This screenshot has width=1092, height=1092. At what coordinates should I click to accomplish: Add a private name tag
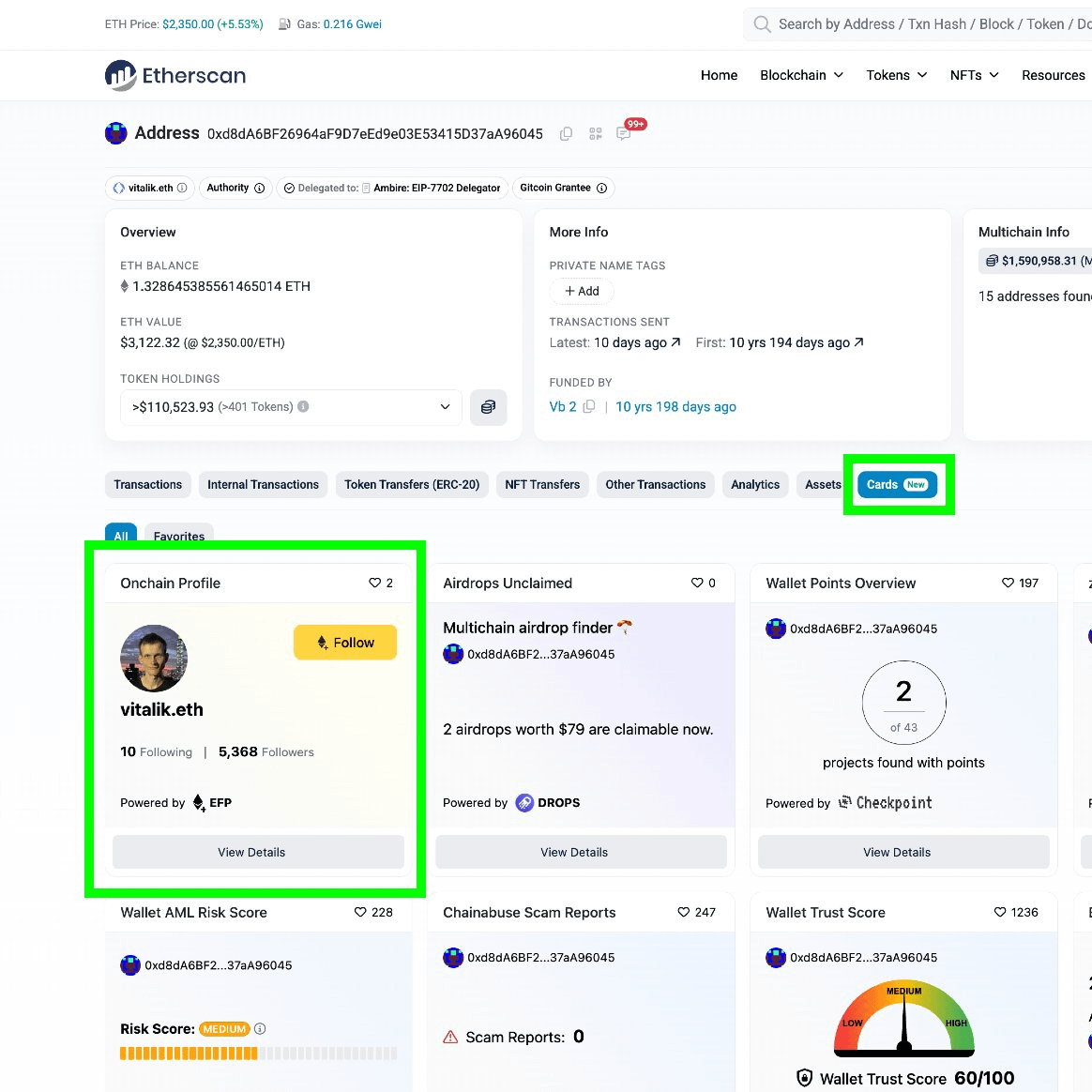coord(582,291)
